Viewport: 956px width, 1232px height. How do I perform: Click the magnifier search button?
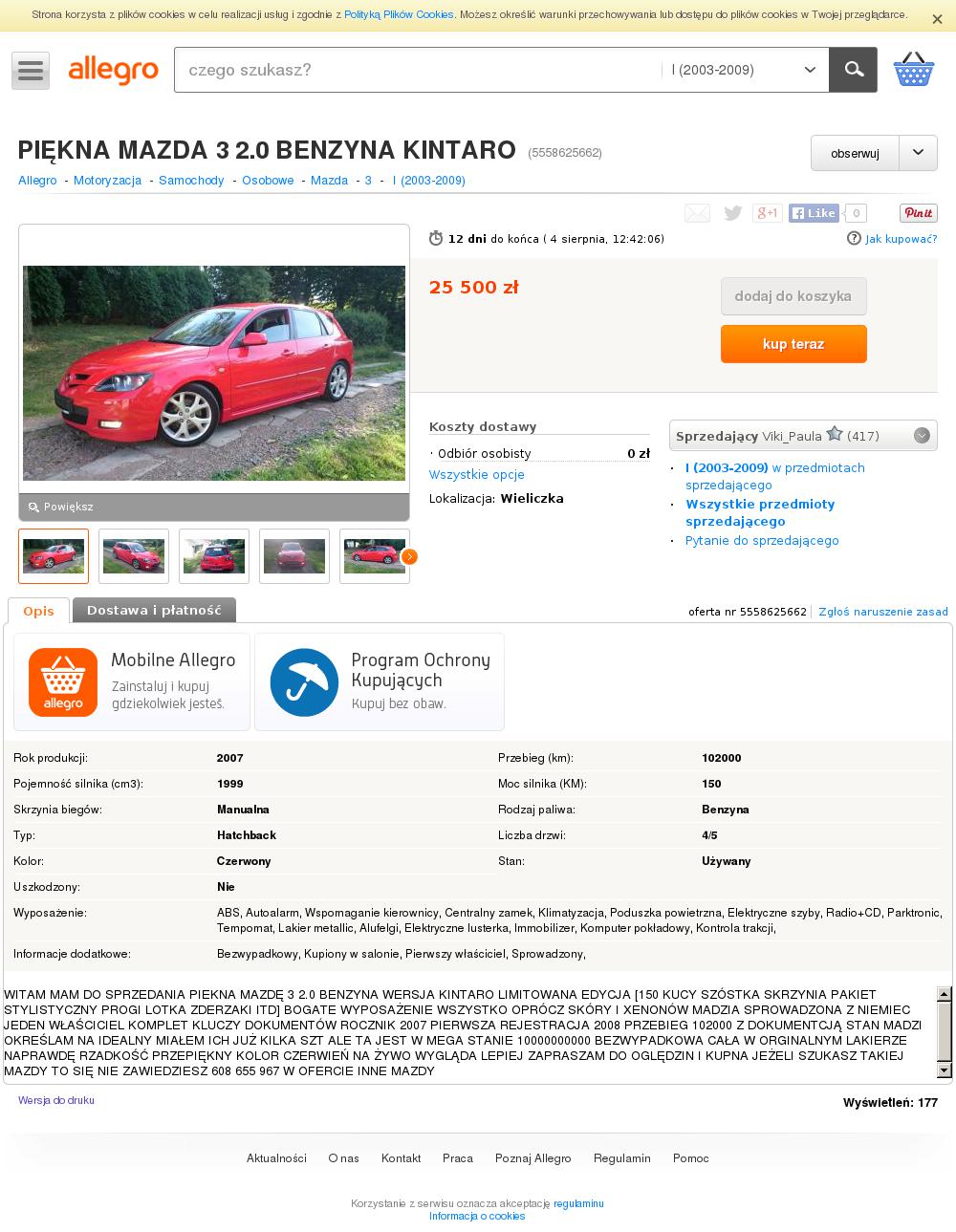[853, 70]
